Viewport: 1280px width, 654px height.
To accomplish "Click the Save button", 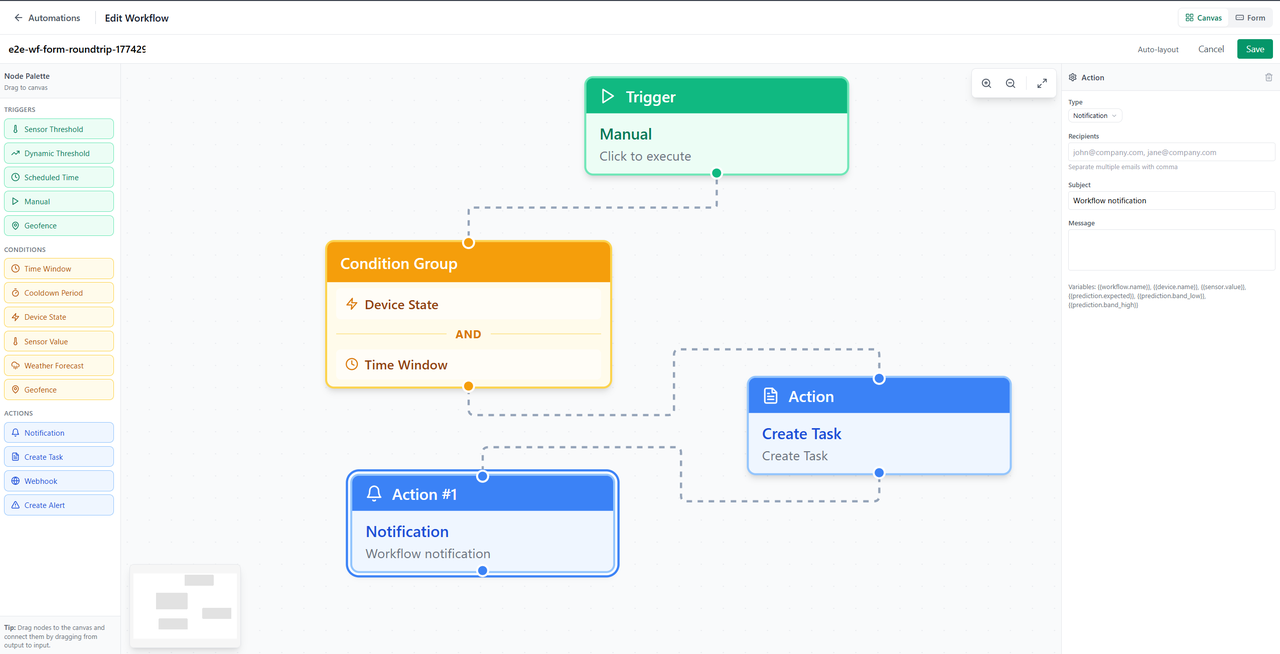I will (x=1255, y=49).
